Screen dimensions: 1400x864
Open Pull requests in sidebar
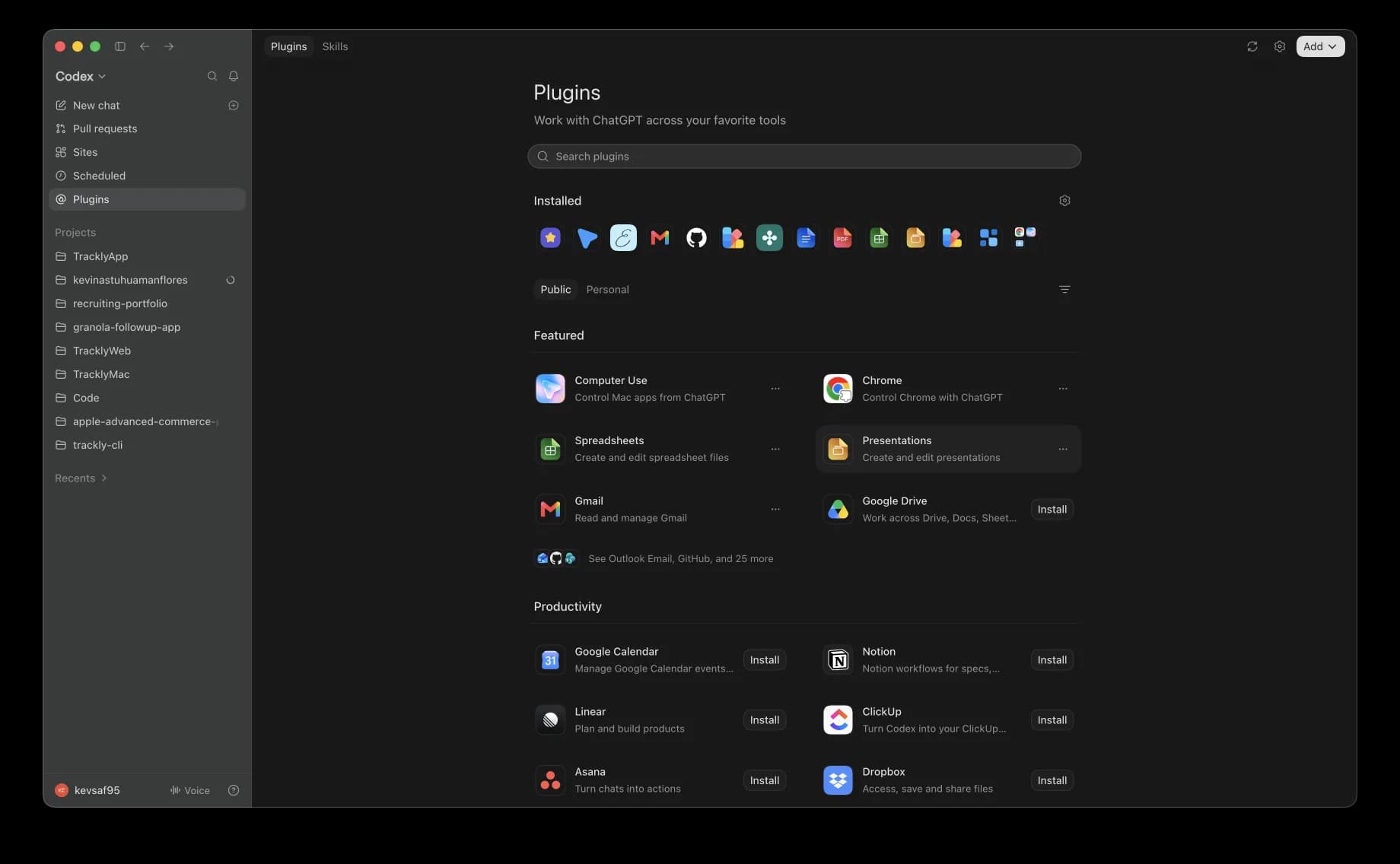coord(147,129)
